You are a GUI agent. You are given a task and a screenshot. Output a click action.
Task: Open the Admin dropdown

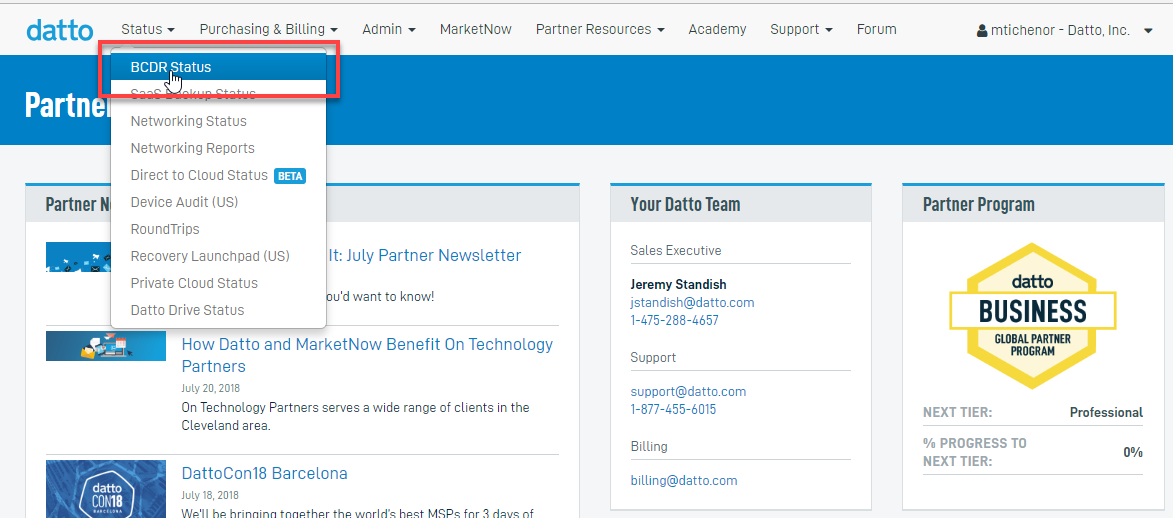tap(389, 29)
